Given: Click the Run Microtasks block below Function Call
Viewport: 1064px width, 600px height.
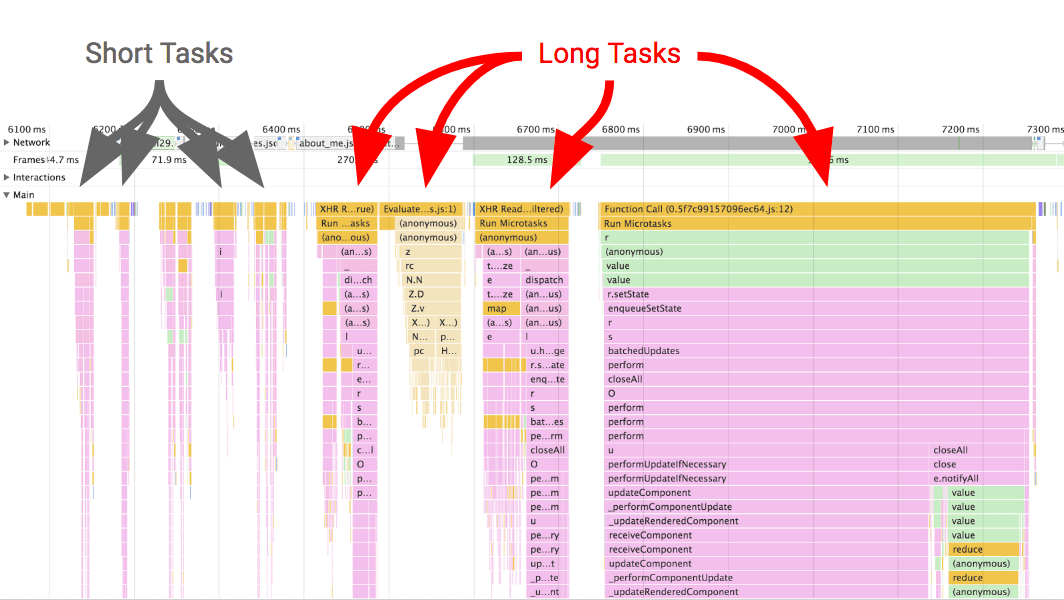Looking at the screenshot, I should pyautogui.click(x=700, y=223).
